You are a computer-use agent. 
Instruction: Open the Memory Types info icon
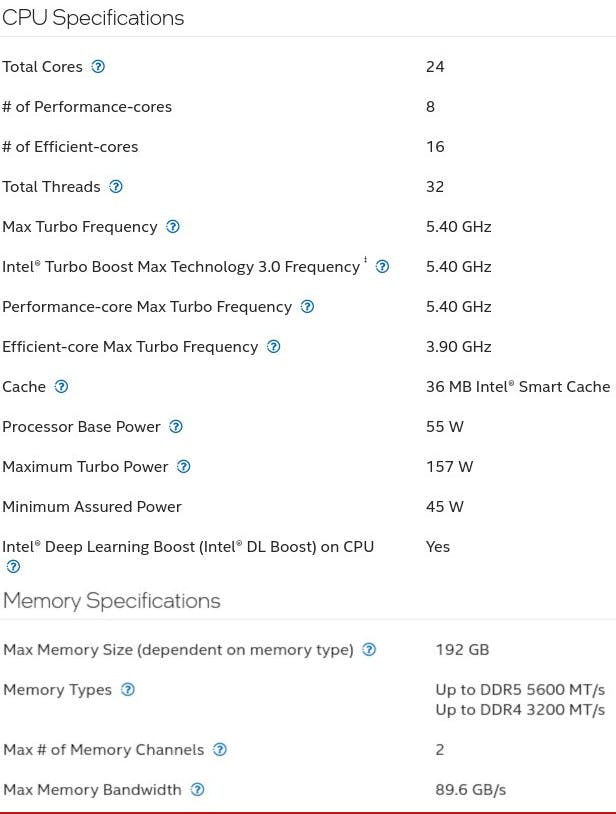[127, 690]
